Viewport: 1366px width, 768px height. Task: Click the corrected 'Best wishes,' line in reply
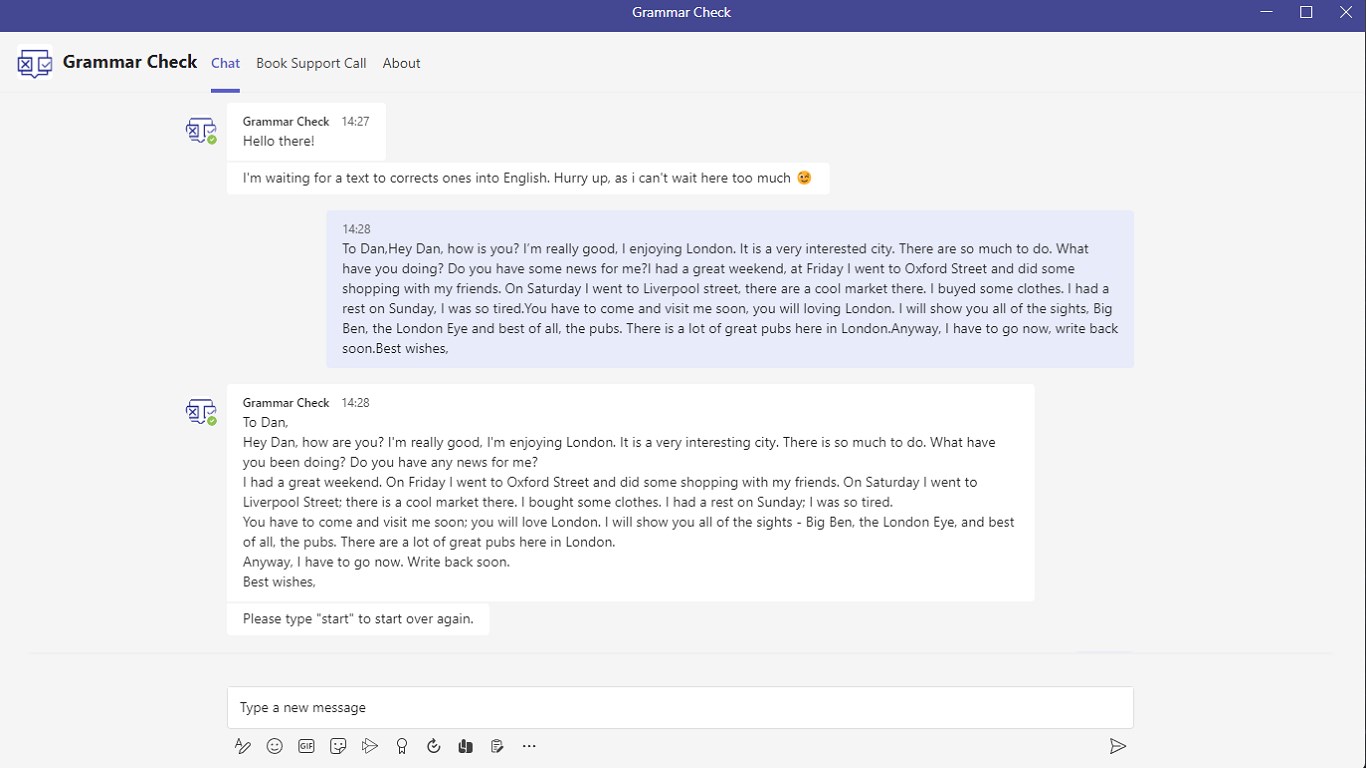tap(279, 582)
